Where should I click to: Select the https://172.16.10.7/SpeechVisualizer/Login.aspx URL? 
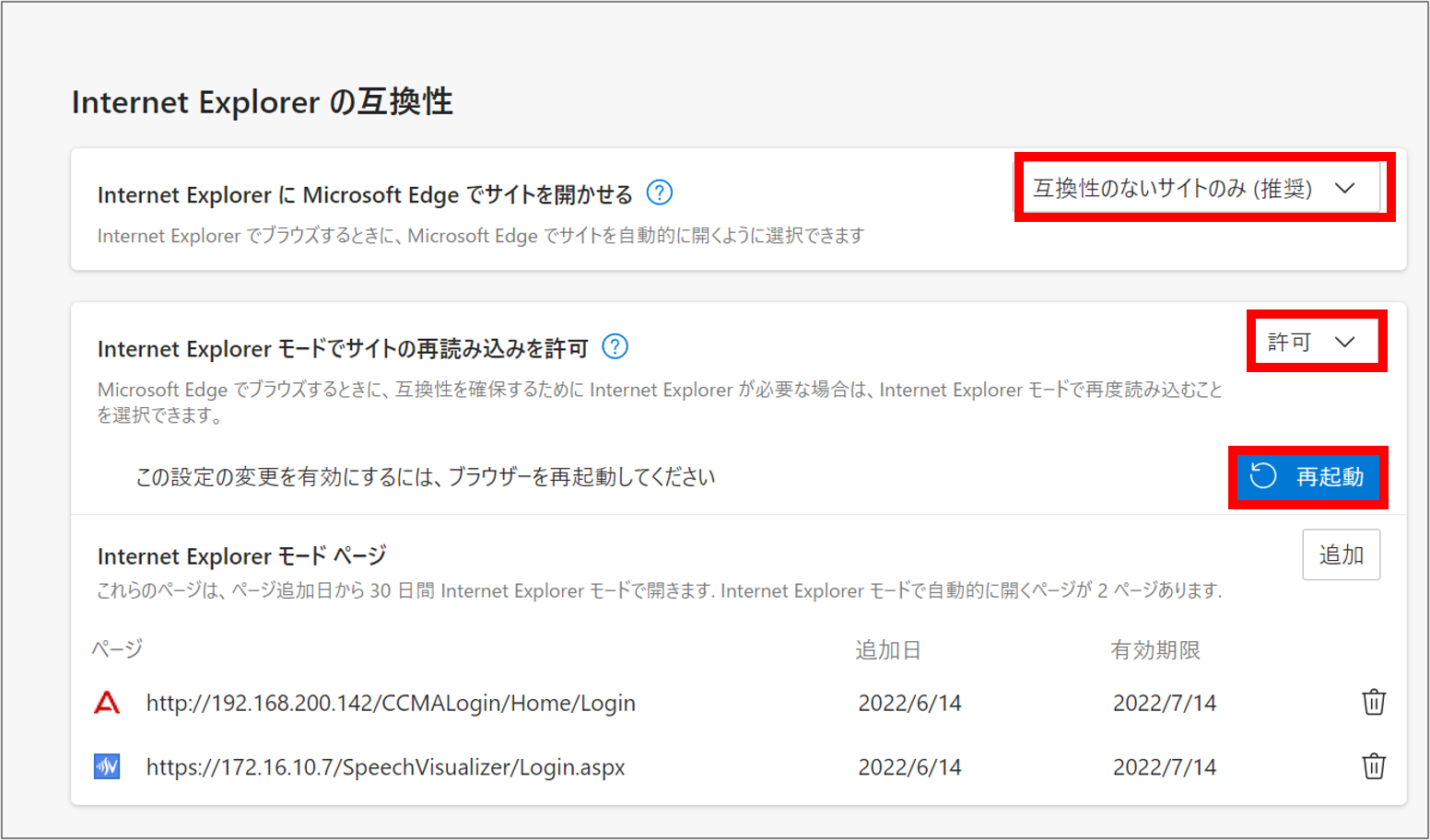click(x=385, y=767)
